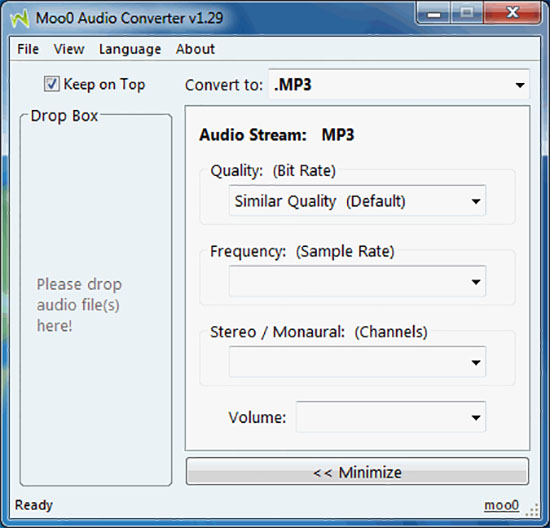550x528 pixels.
Task: Expand the Quality bit rate dropdown
Action: pos(357,201)
